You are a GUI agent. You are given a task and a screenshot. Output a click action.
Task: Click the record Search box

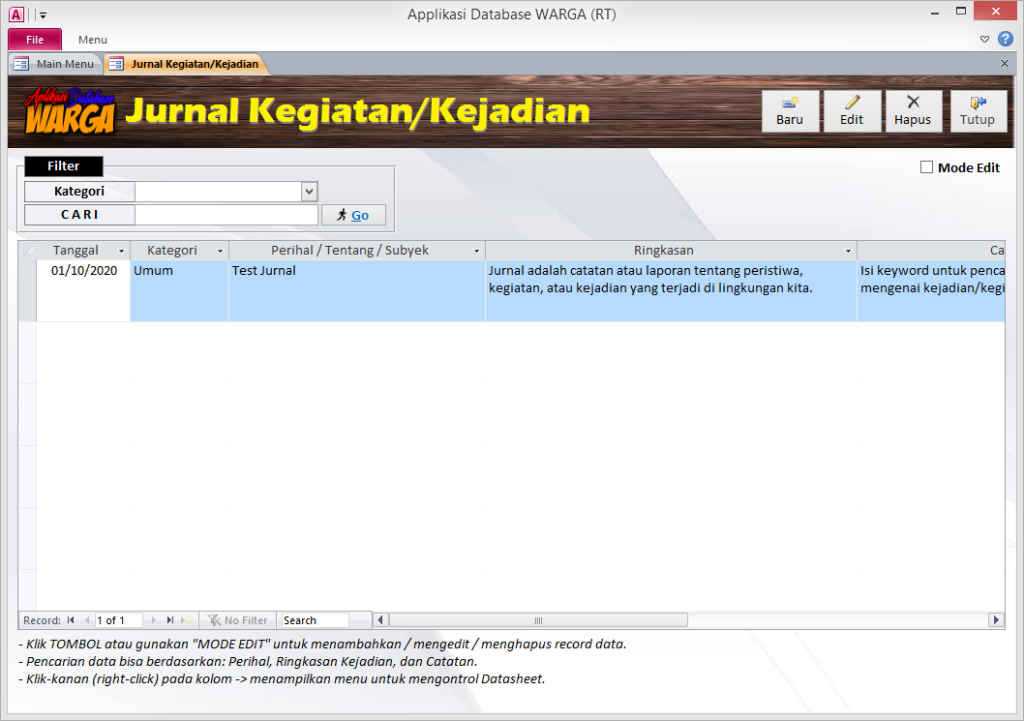pyautogui.click(x=314, y=620)
